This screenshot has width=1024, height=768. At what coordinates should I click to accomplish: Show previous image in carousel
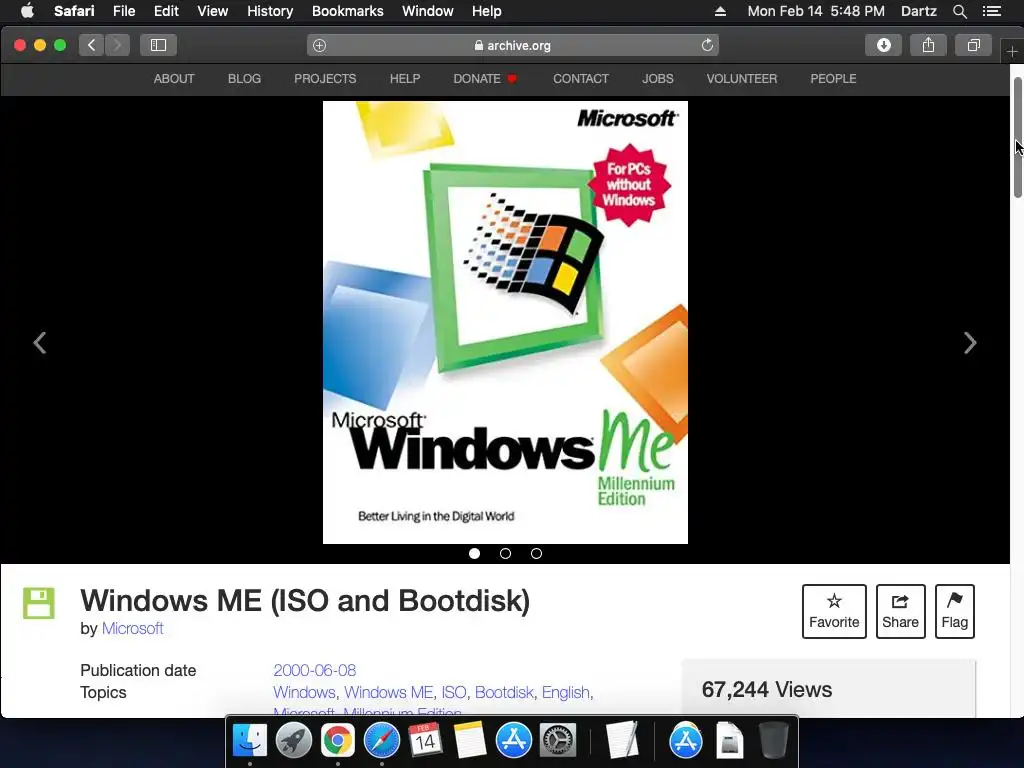tap(40, 343)
